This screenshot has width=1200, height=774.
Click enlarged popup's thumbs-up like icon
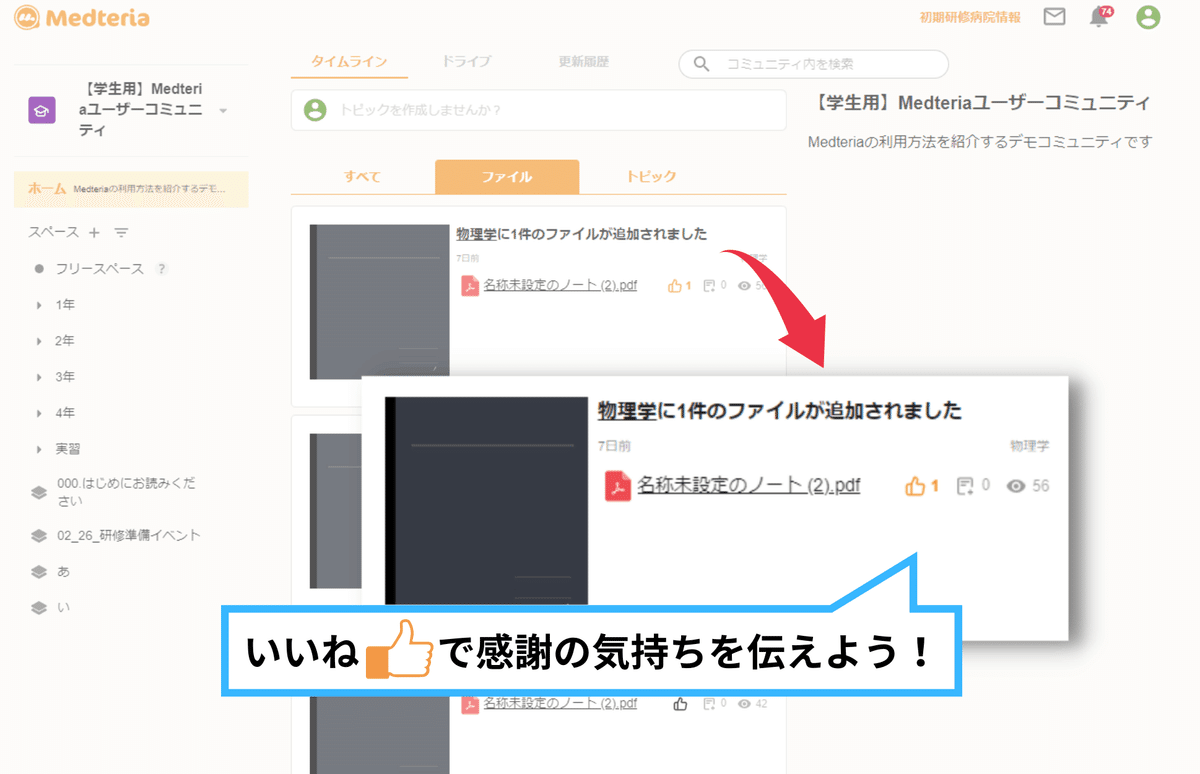click(x=915, y=486)
